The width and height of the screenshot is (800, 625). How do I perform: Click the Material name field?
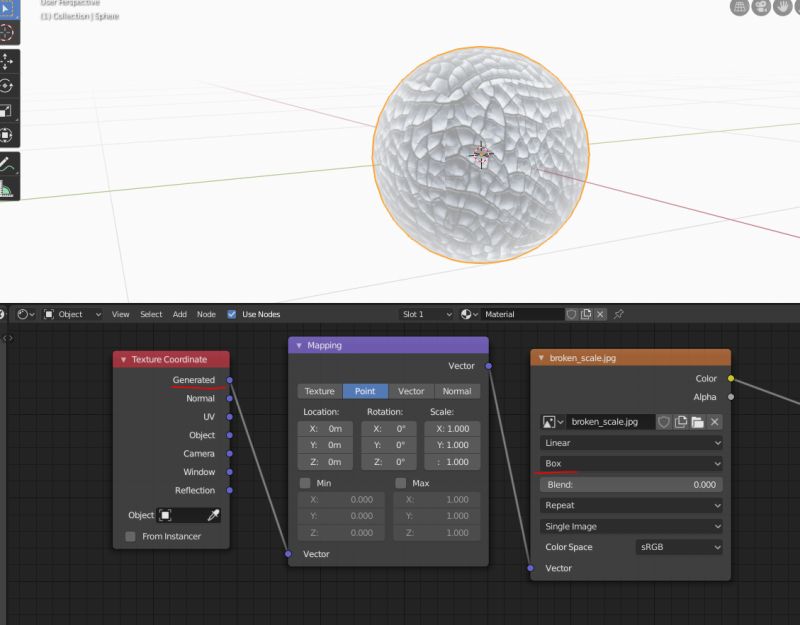click(x=522, y=314)
